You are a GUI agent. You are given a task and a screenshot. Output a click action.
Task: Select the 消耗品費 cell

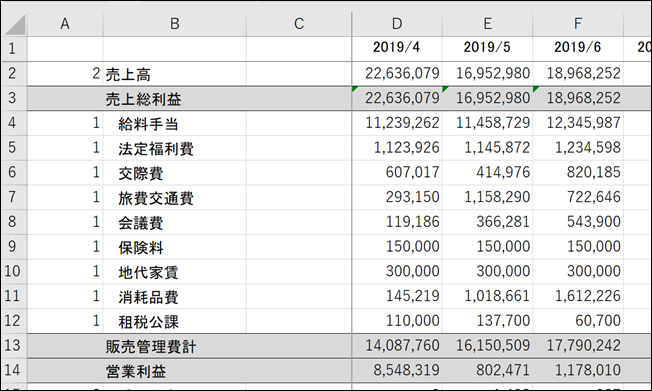point(174,296)
